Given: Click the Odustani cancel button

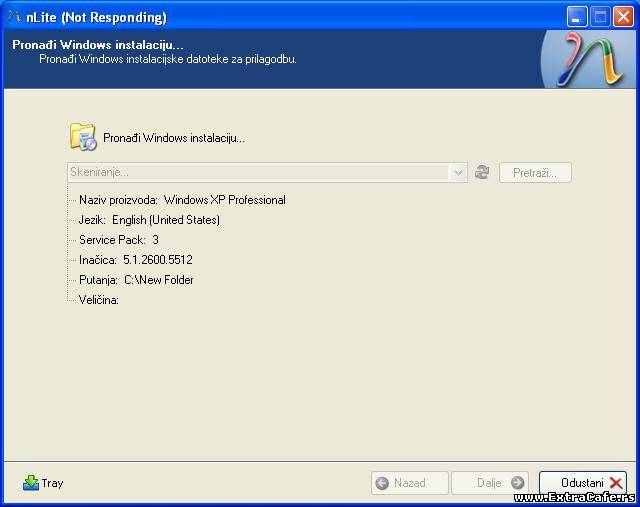Looking at the screenshot, I should [582, 483].
